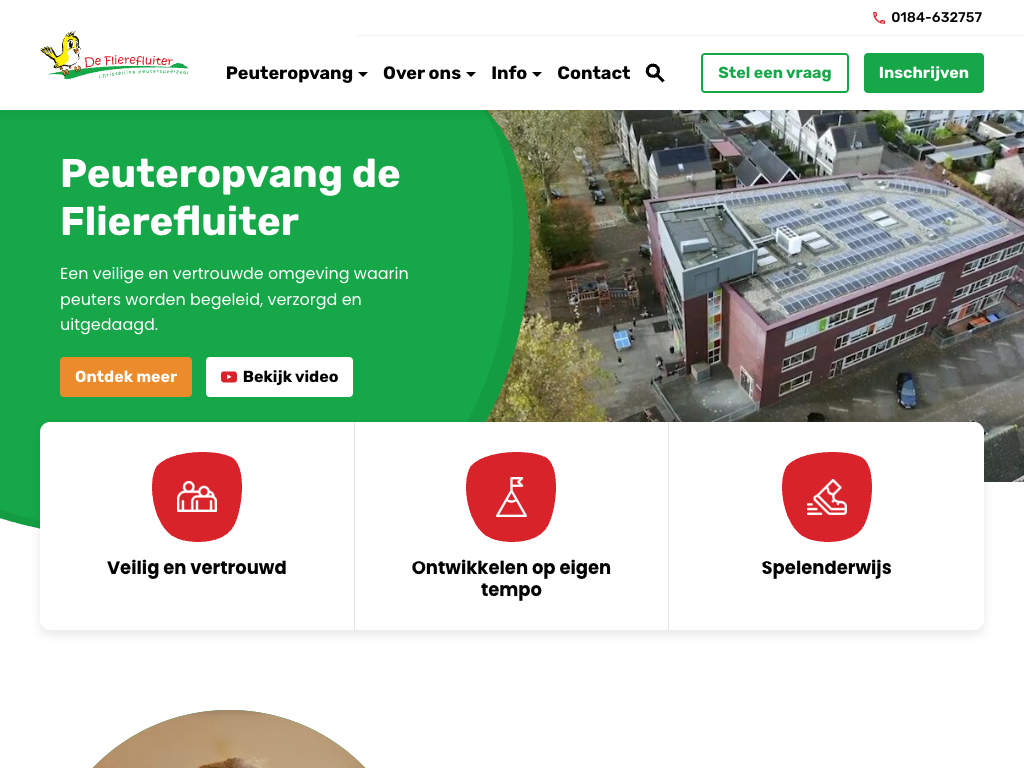Open the Ontwikkelen op eigen tempo heading
This screenshot has width=1024, height=768.
511,578
